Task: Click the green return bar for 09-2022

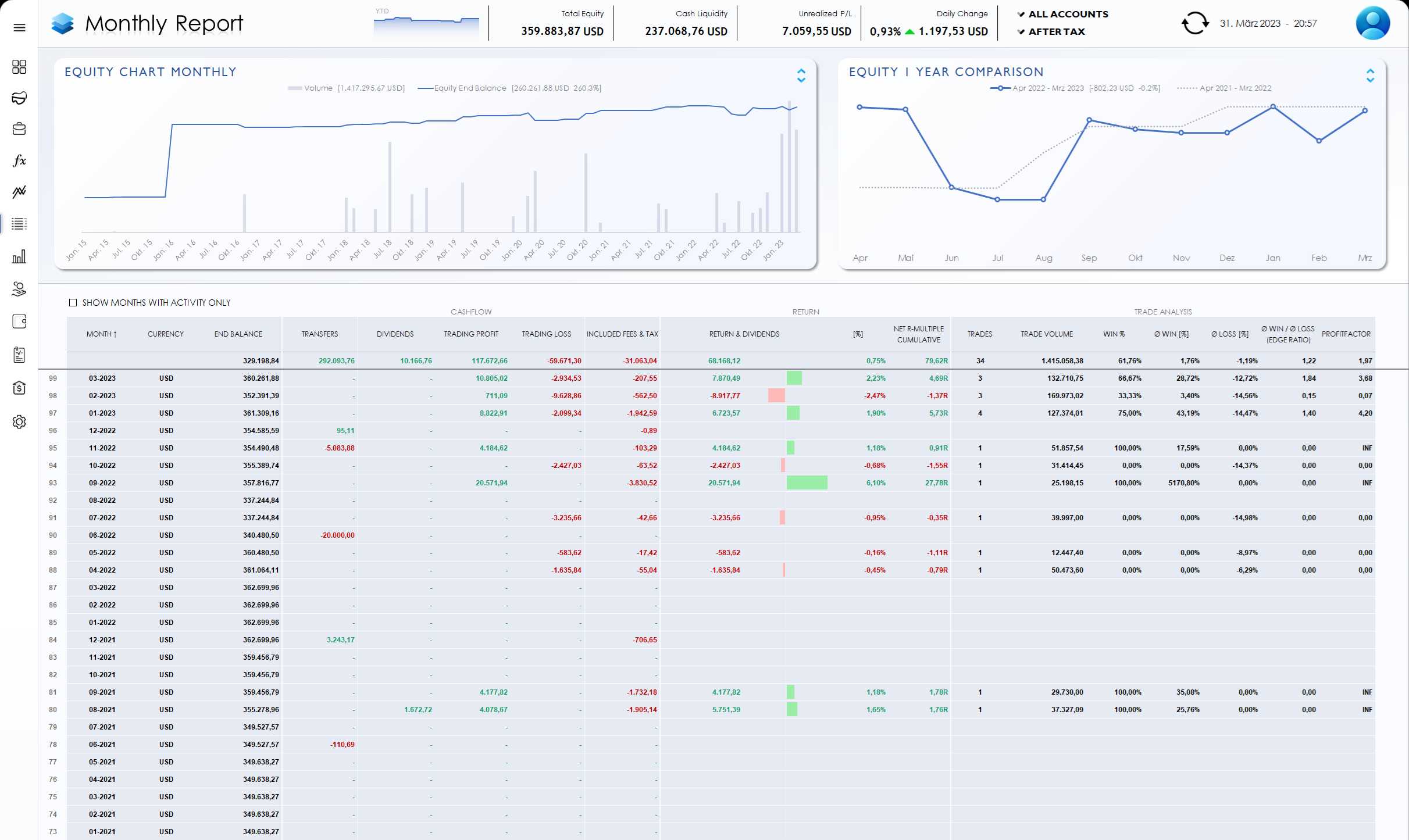Action: [807, 482]
